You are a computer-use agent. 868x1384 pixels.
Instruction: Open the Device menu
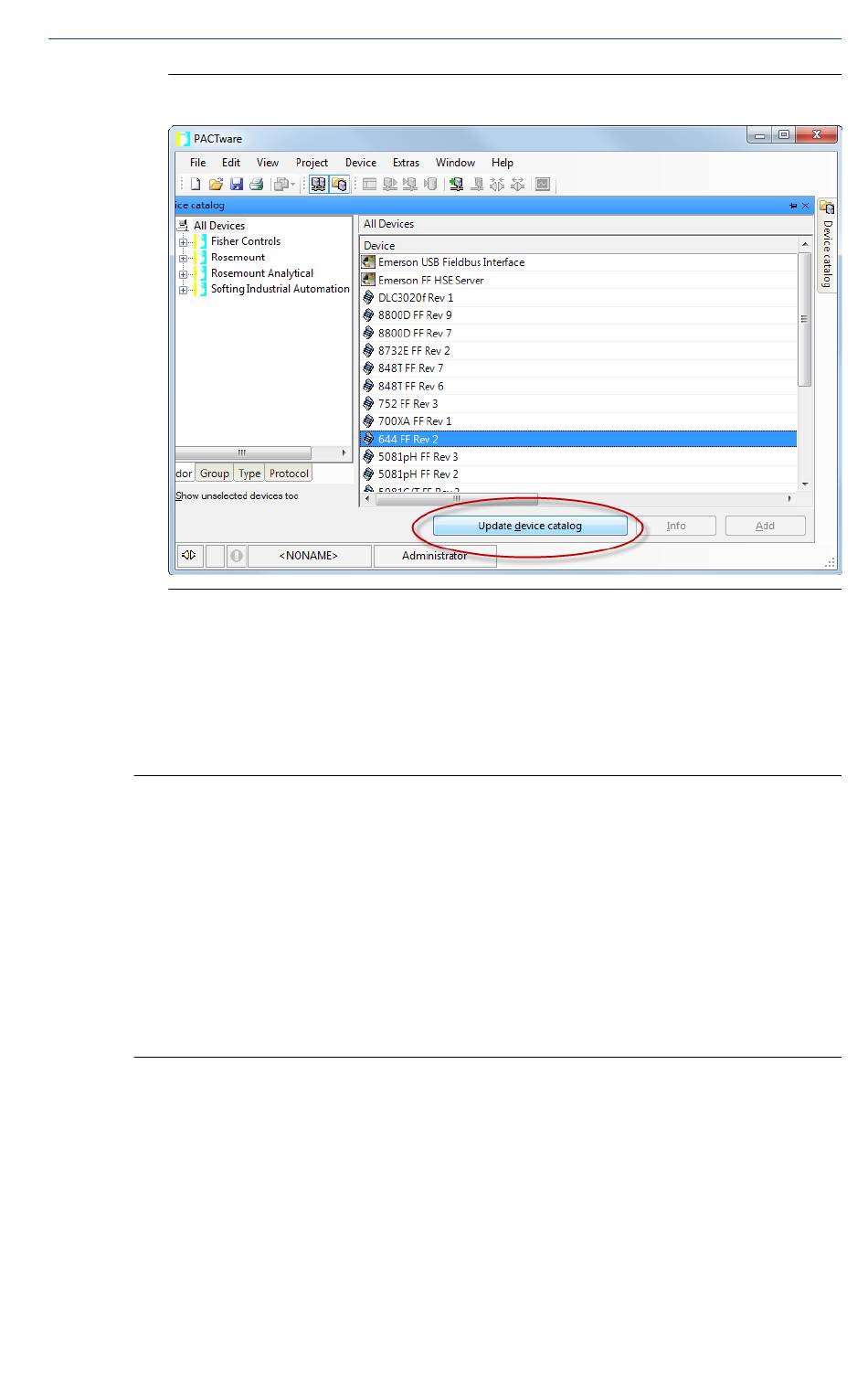361,163
